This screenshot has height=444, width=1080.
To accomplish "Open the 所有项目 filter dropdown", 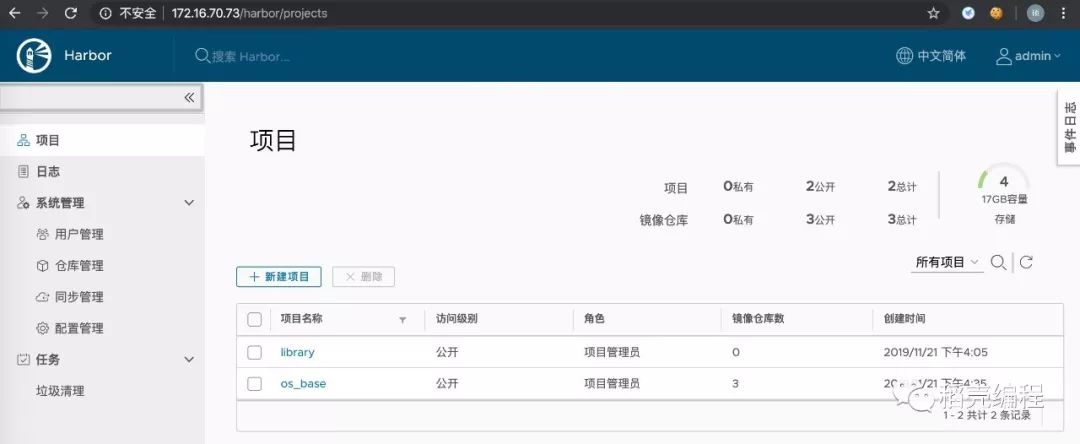I will pyautogui.click(x=947, y=262).
